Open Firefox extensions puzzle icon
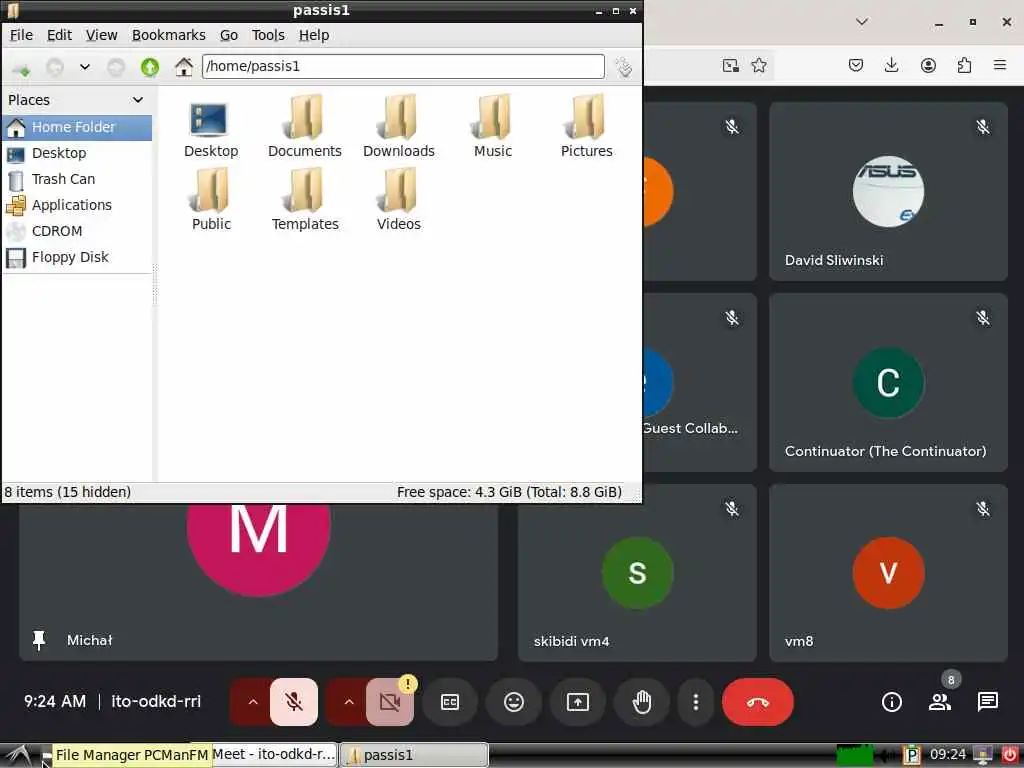This screenshot has width=1024, height=768. (x=964, y=65)
